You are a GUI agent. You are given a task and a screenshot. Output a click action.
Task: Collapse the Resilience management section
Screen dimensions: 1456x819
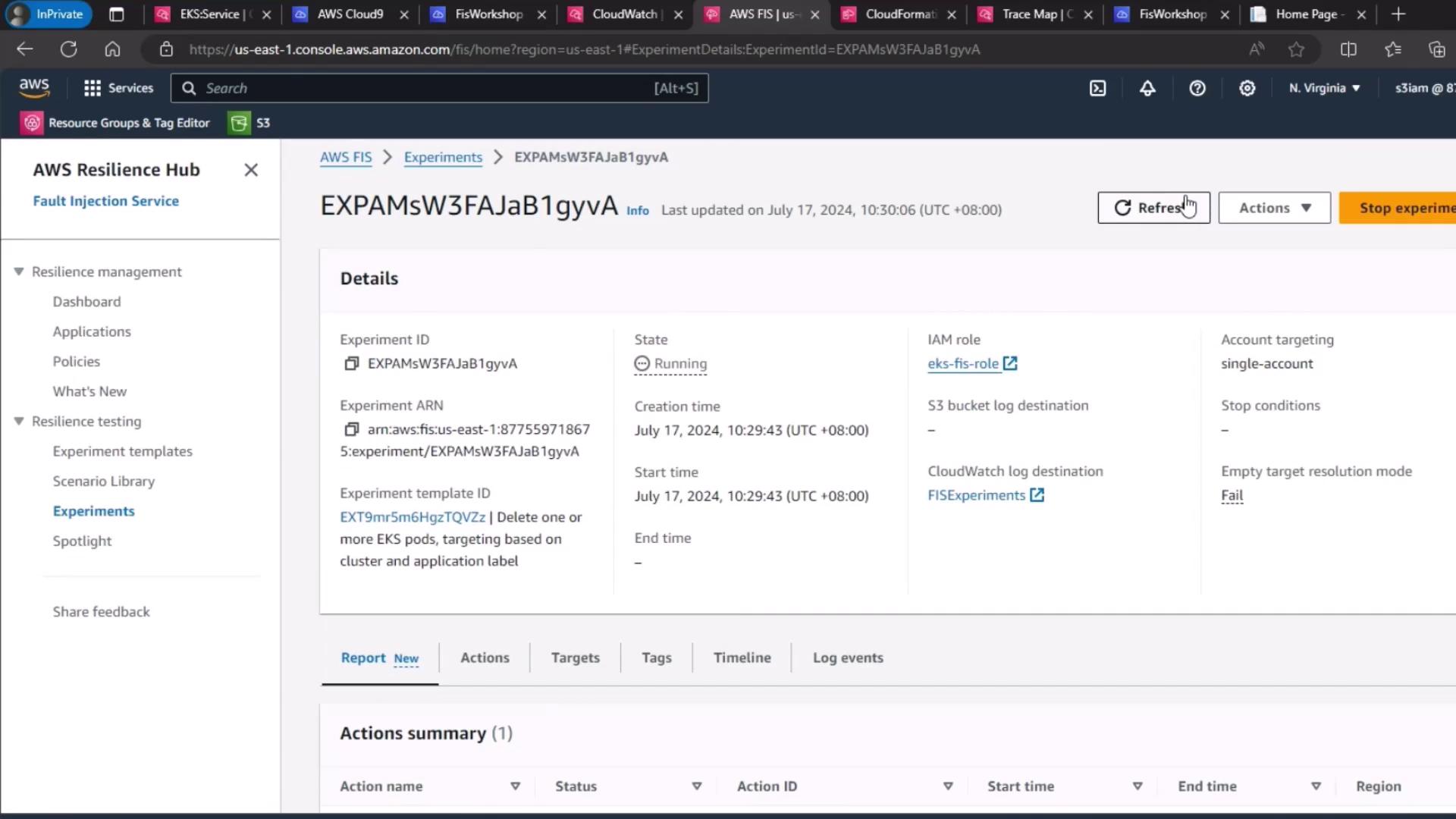[19, 271]
